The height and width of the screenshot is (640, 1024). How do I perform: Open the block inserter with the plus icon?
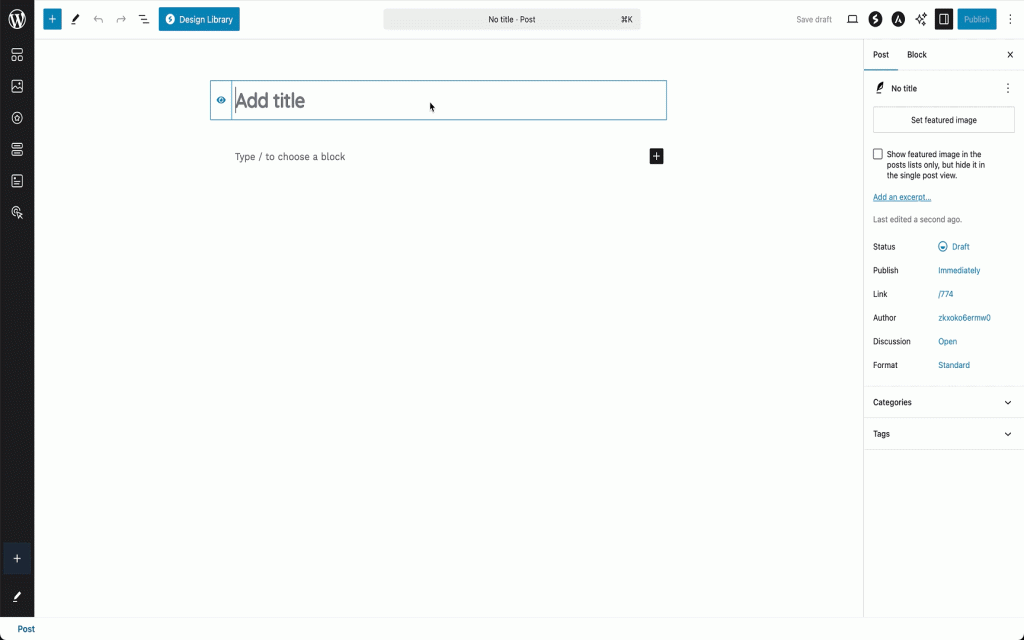(52, 18)
